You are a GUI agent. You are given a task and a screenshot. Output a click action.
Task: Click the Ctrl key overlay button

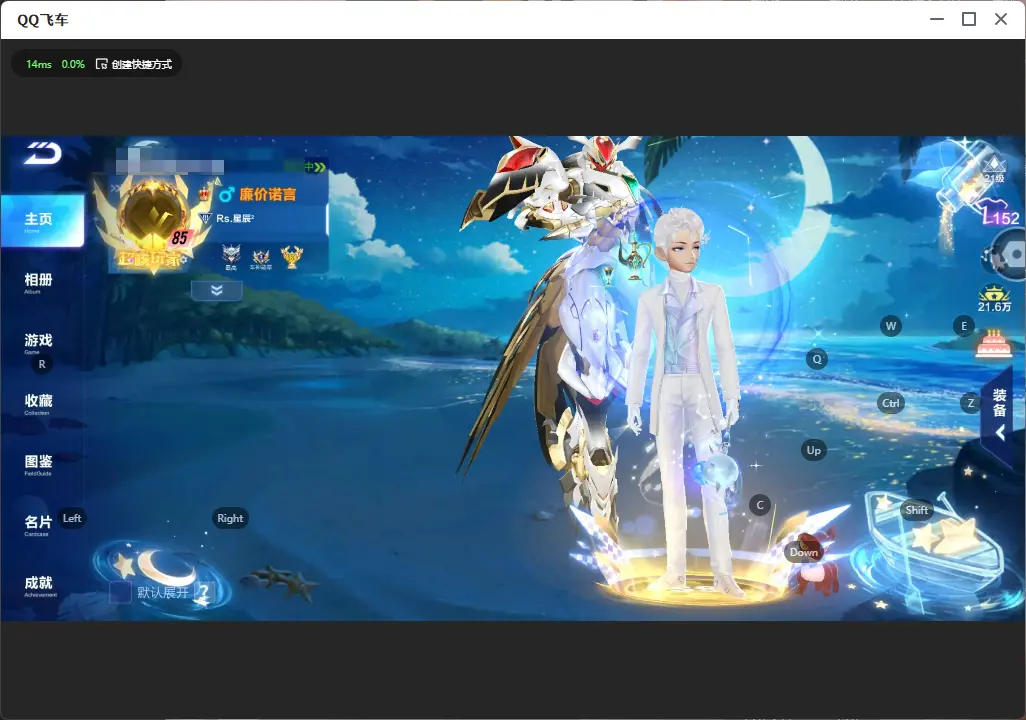(x=891, y=403)
